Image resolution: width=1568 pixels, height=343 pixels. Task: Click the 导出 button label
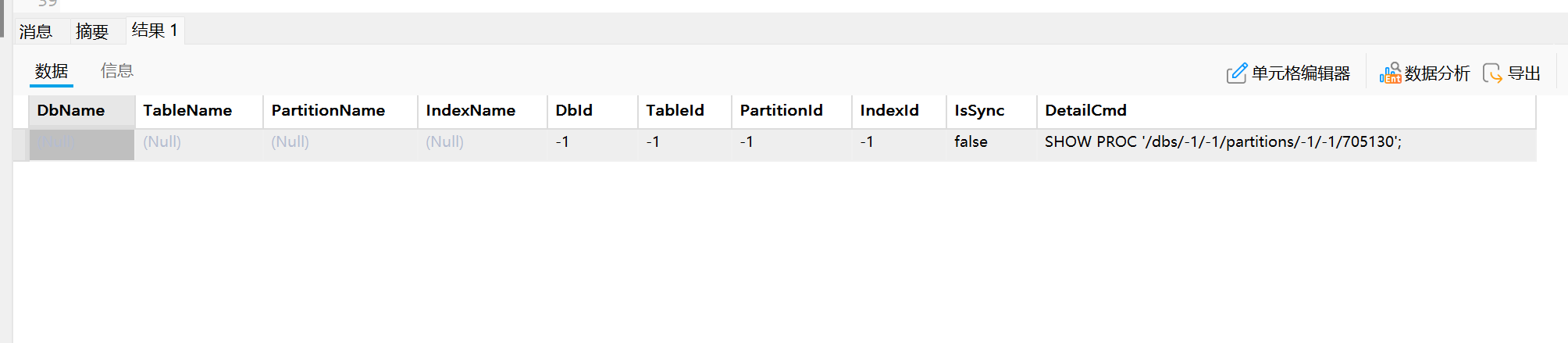pyautogui.click(x=1523, y=73)
